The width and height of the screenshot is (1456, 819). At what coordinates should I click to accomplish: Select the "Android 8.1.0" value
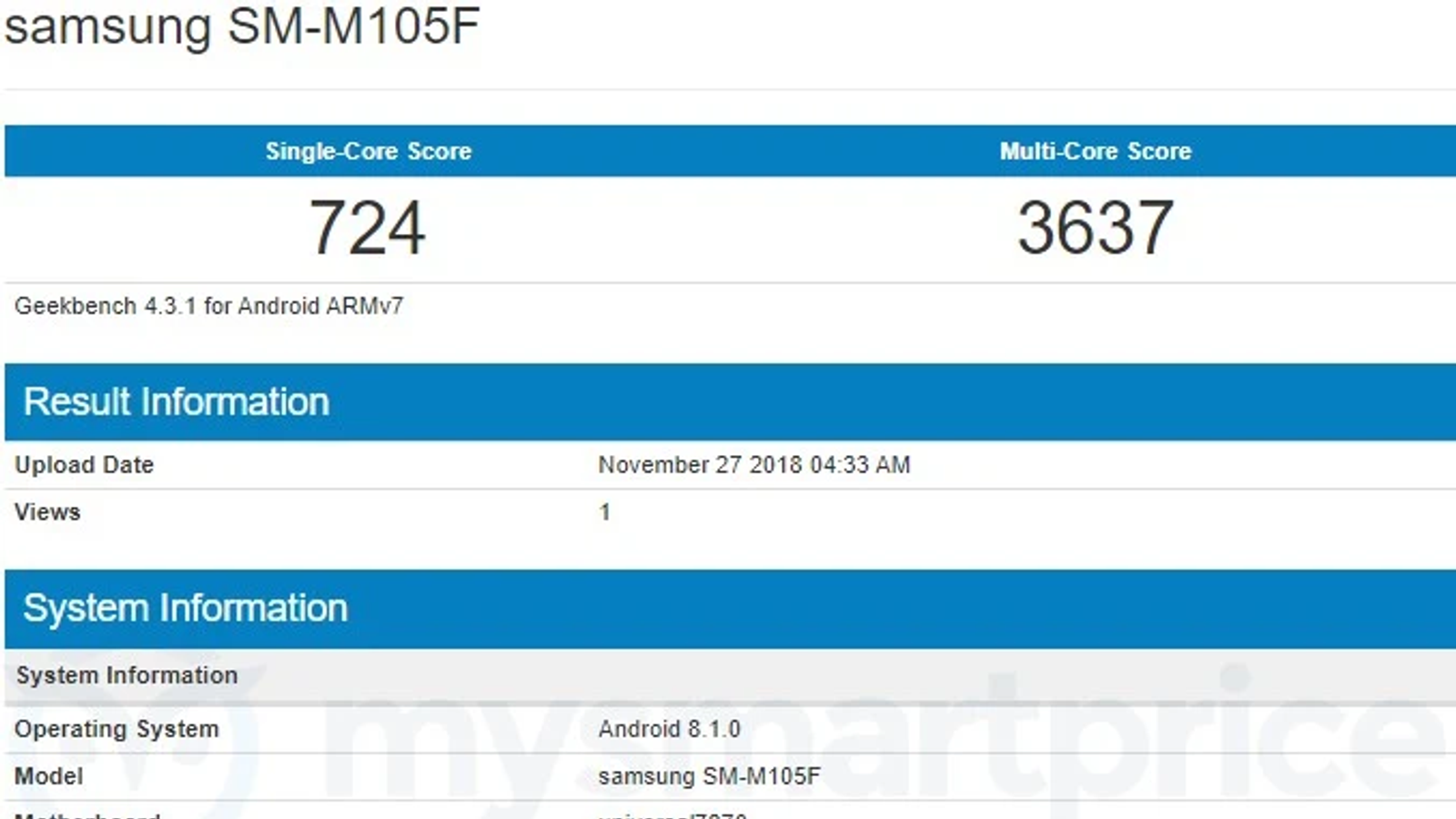670,729
